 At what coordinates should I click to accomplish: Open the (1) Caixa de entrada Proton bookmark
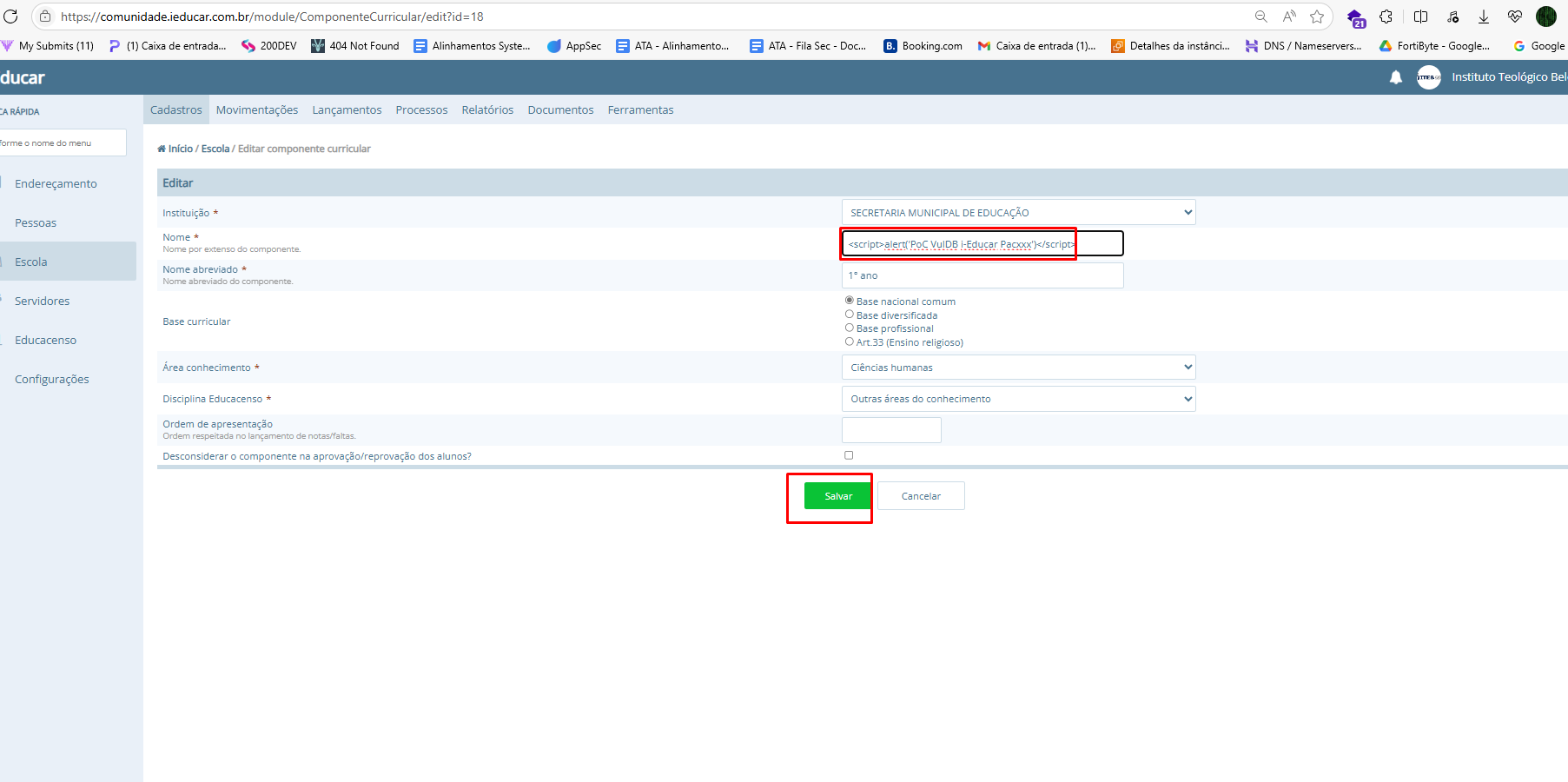[168, 46]
